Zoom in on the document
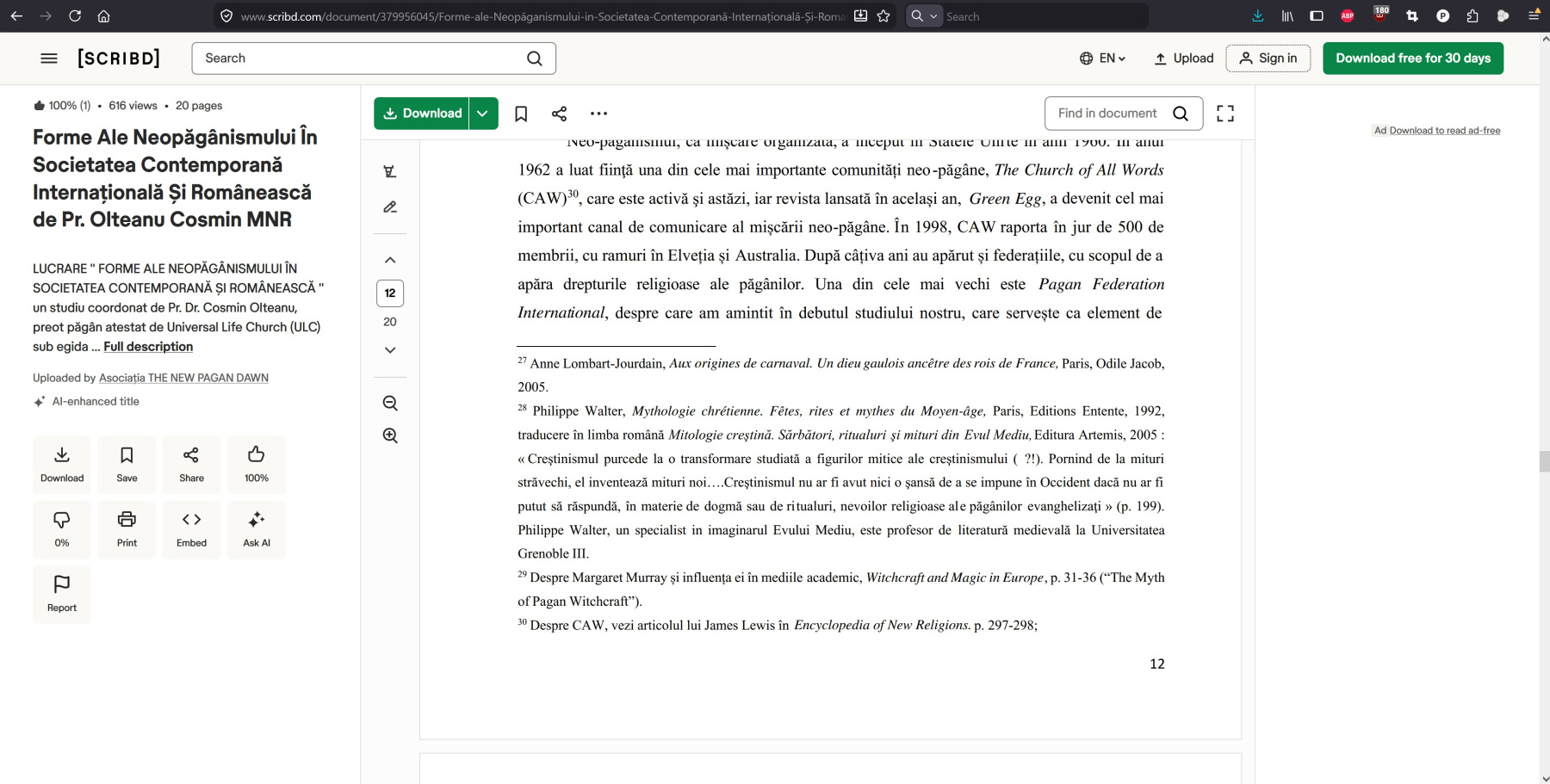1550x784 pixels. (390, 435)
